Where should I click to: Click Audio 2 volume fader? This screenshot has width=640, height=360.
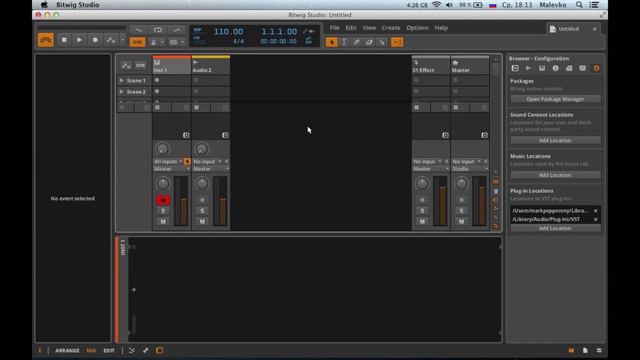(222, 201)
